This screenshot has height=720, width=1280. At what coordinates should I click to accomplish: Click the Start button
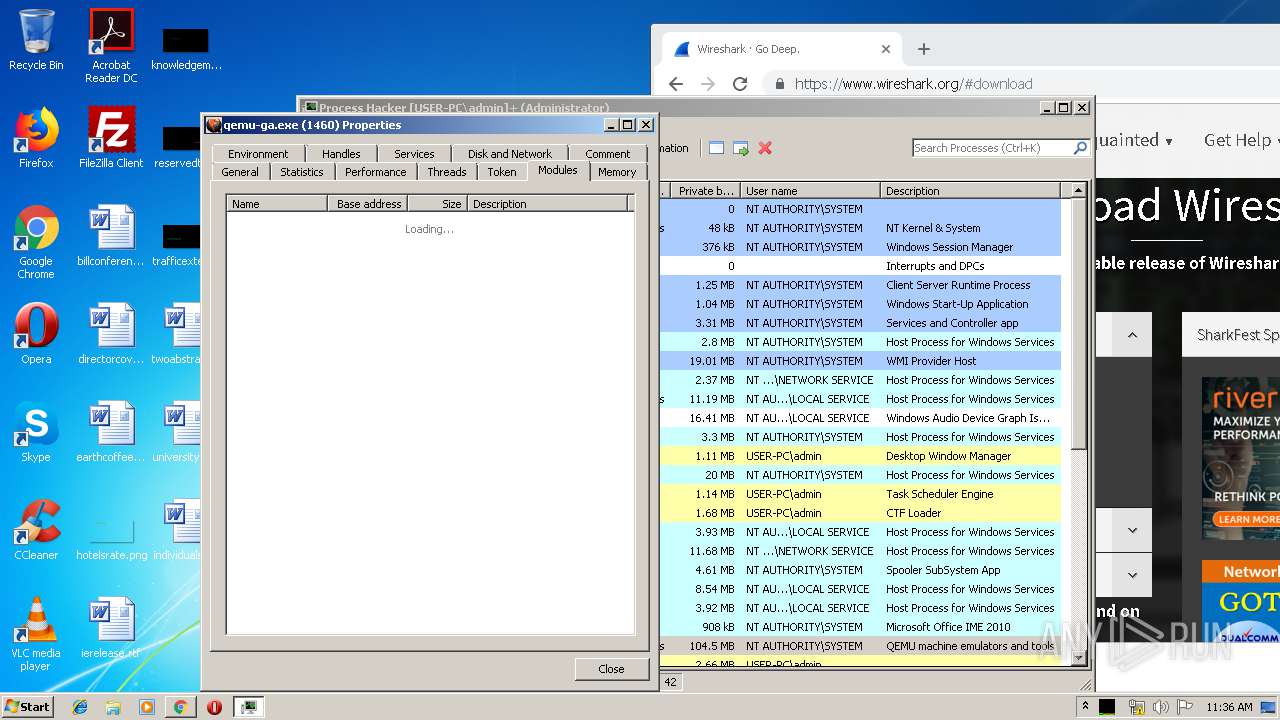(x=28, y=707)
